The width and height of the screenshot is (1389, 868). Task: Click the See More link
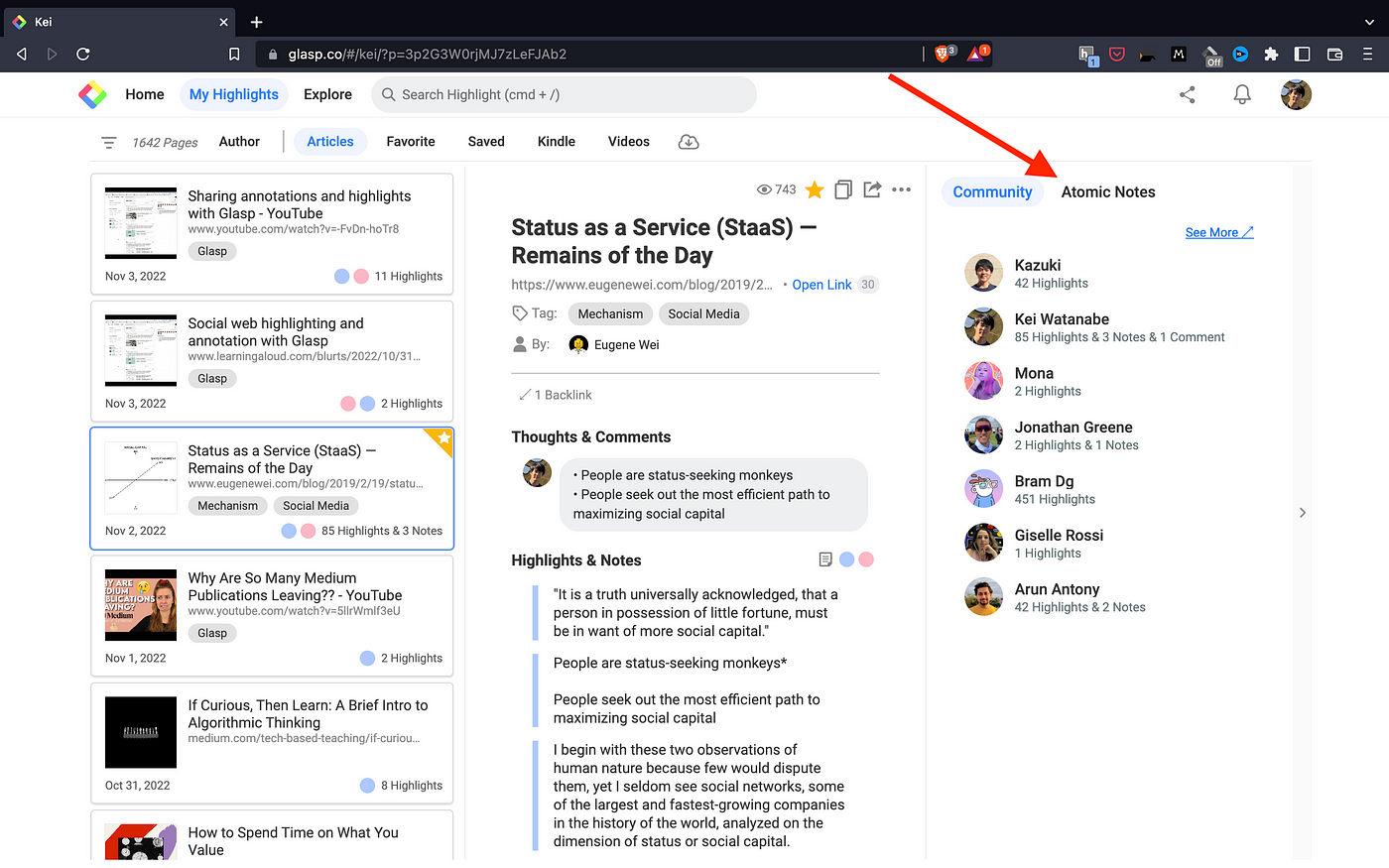coord(1219,232)
